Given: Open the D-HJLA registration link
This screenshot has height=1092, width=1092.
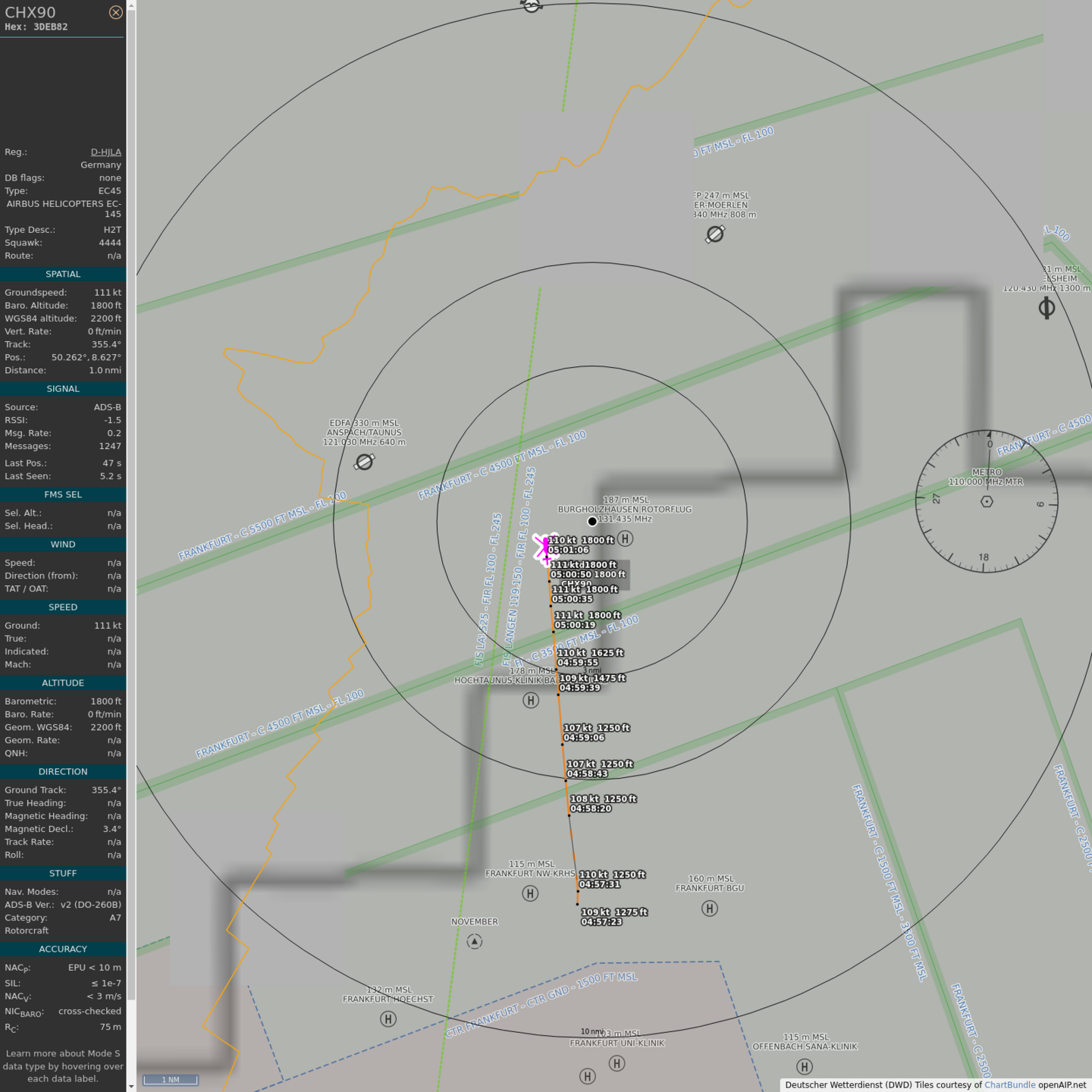Looking at the screenshot, I should (x=105, y=152).
